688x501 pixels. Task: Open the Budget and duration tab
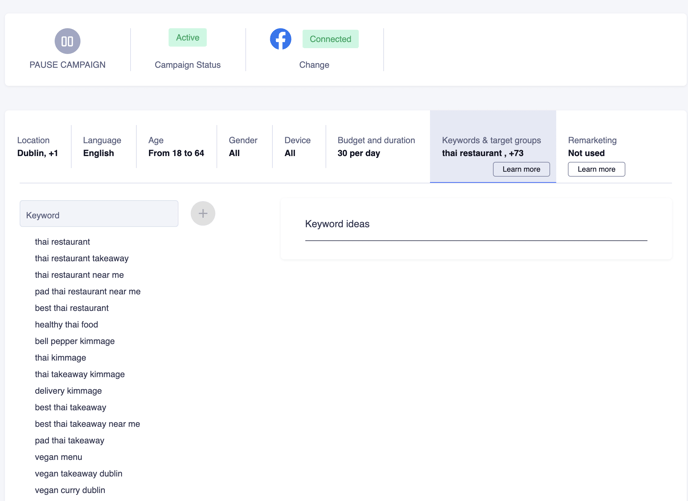click(x=376, y=147)
